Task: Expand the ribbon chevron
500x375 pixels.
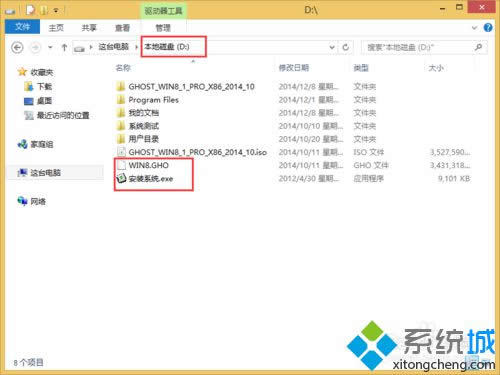Action: pyautogui.click(x=474, y=28)
